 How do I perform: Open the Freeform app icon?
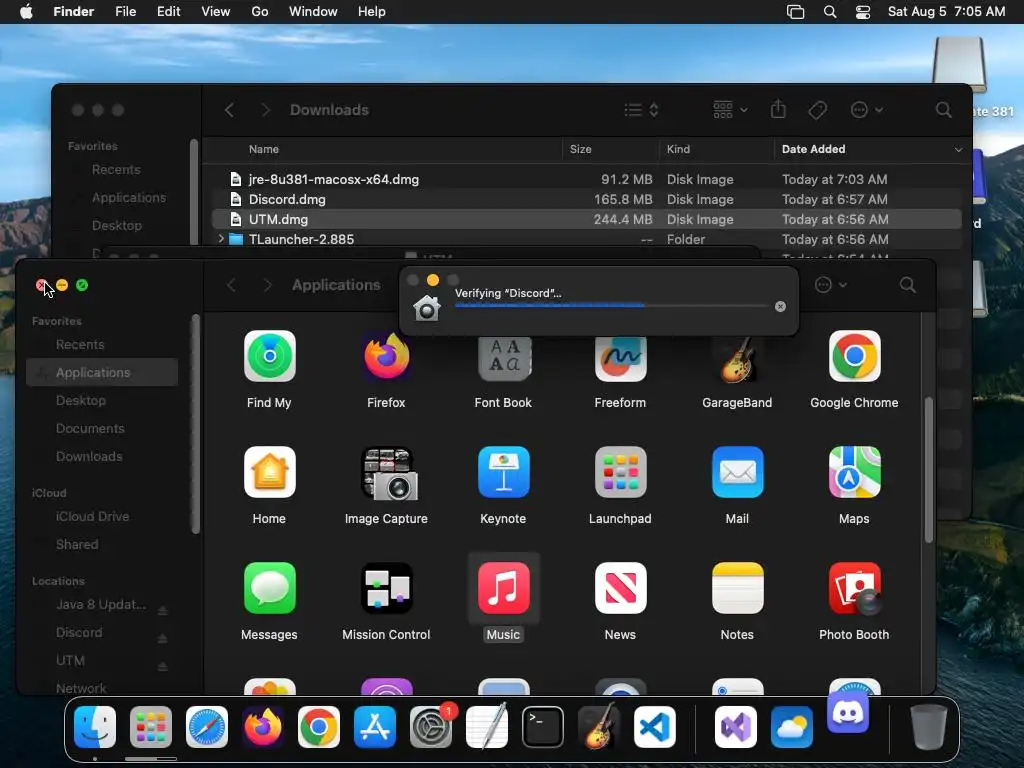click(x=620, y=359)
